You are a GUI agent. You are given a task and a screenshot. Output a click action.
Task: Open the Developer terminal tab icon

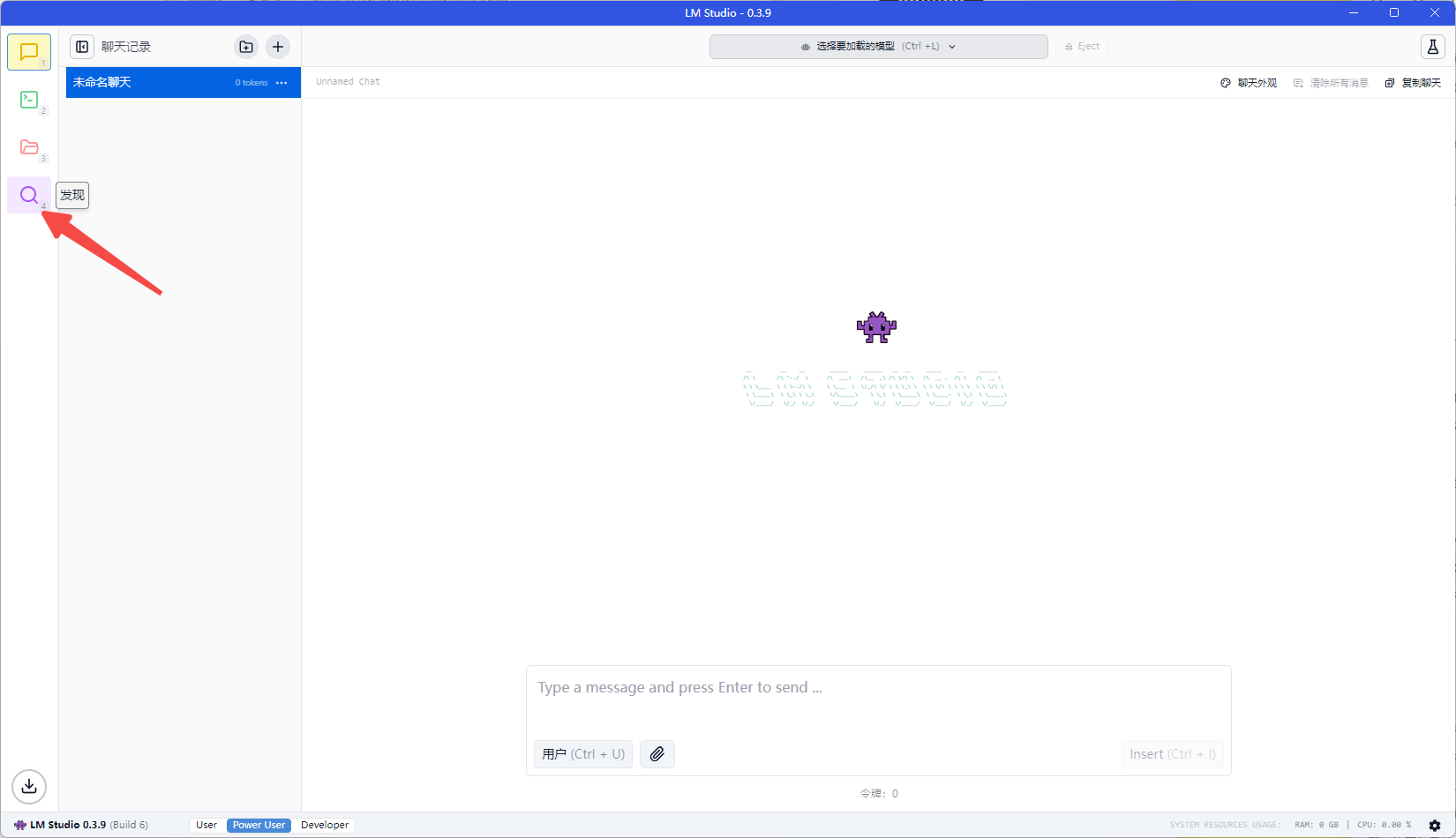(x=29, y=100)
